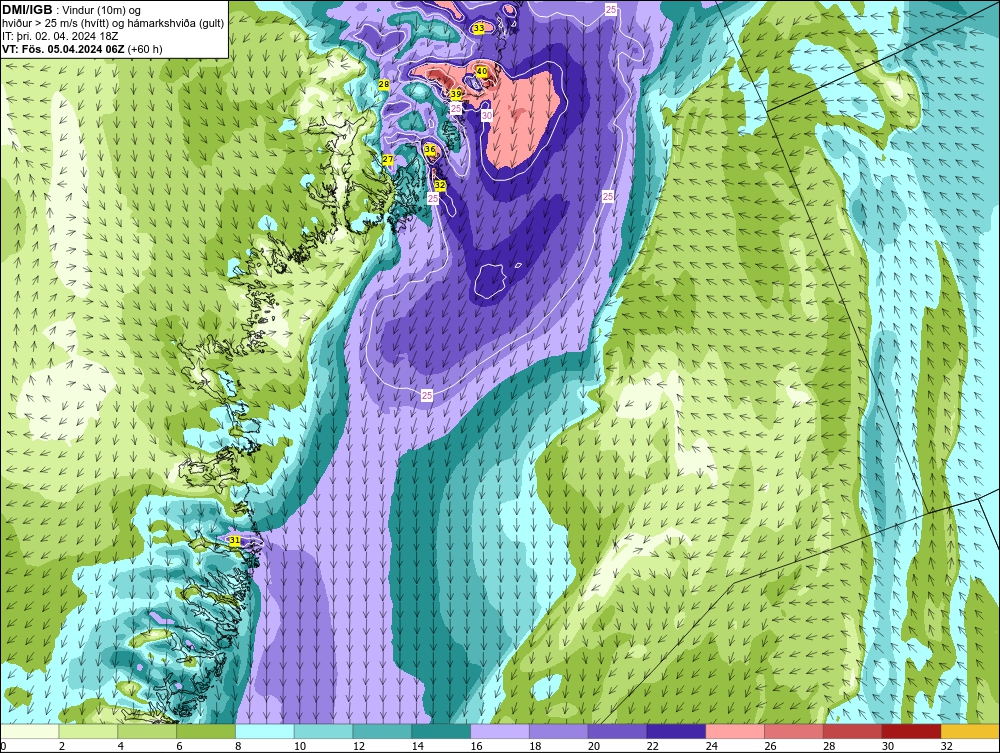
Task: Select the legend scale value 24
Action: (x=711, y=746)
